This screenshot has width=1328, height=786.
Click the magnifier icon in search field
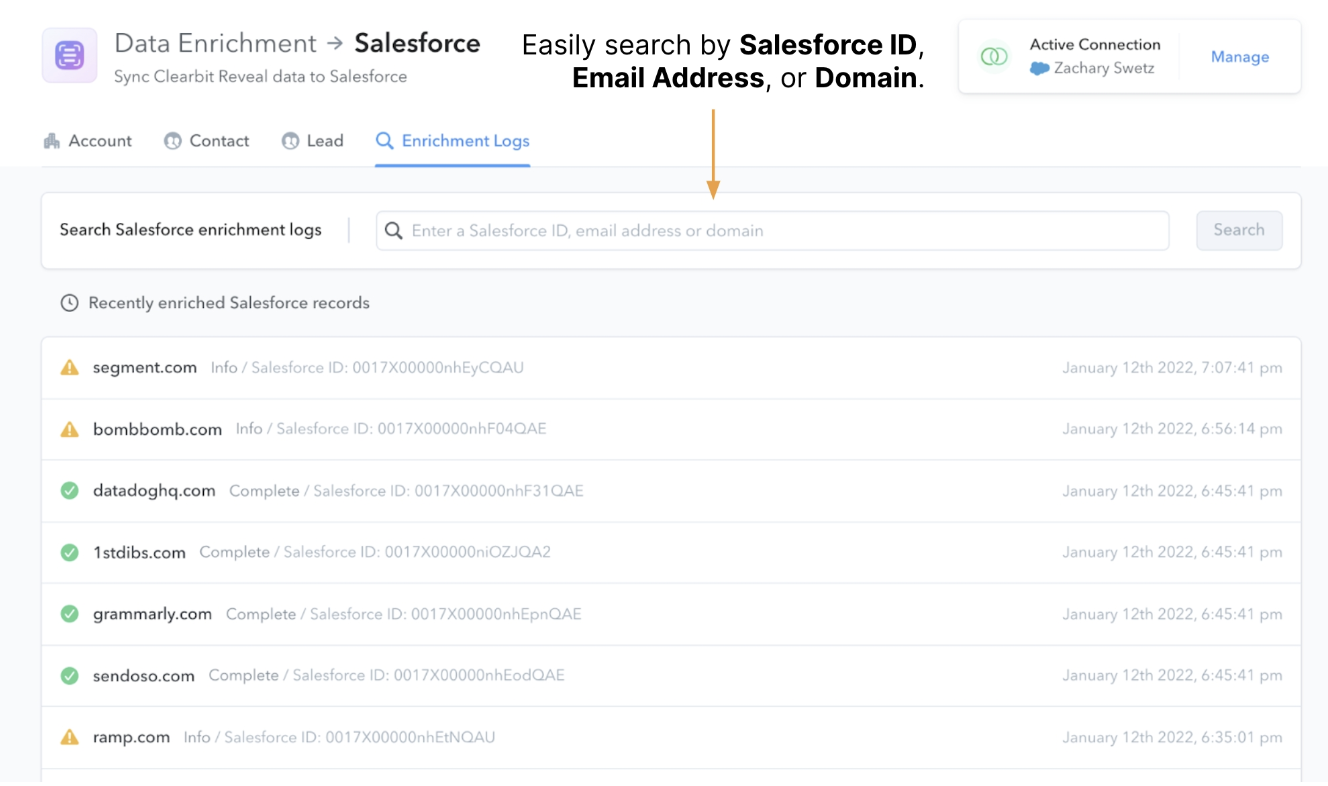point(394,230)
